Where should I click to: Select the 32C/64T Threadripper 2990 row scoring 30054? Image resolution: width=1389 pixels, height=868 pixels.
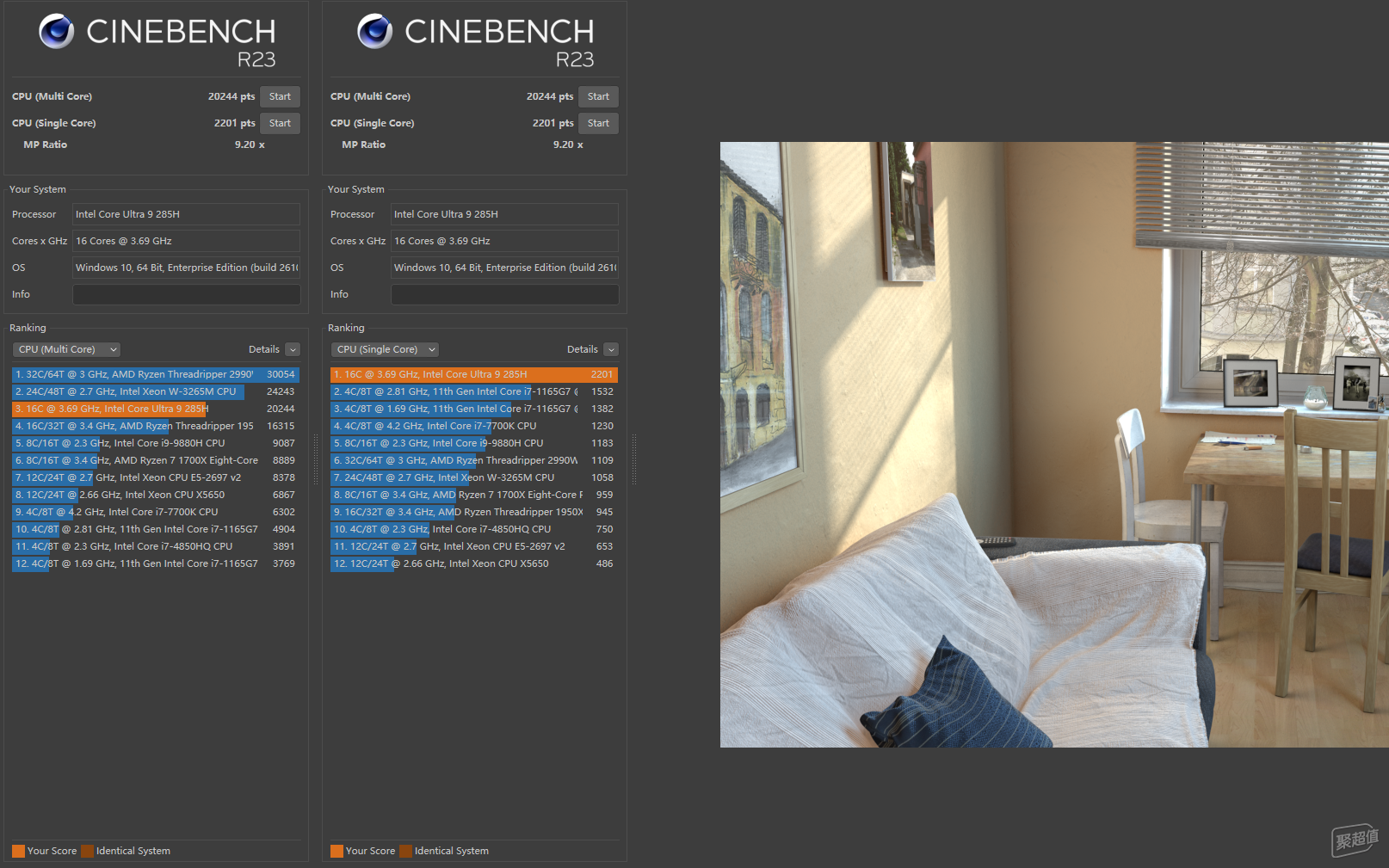(156, 374)
